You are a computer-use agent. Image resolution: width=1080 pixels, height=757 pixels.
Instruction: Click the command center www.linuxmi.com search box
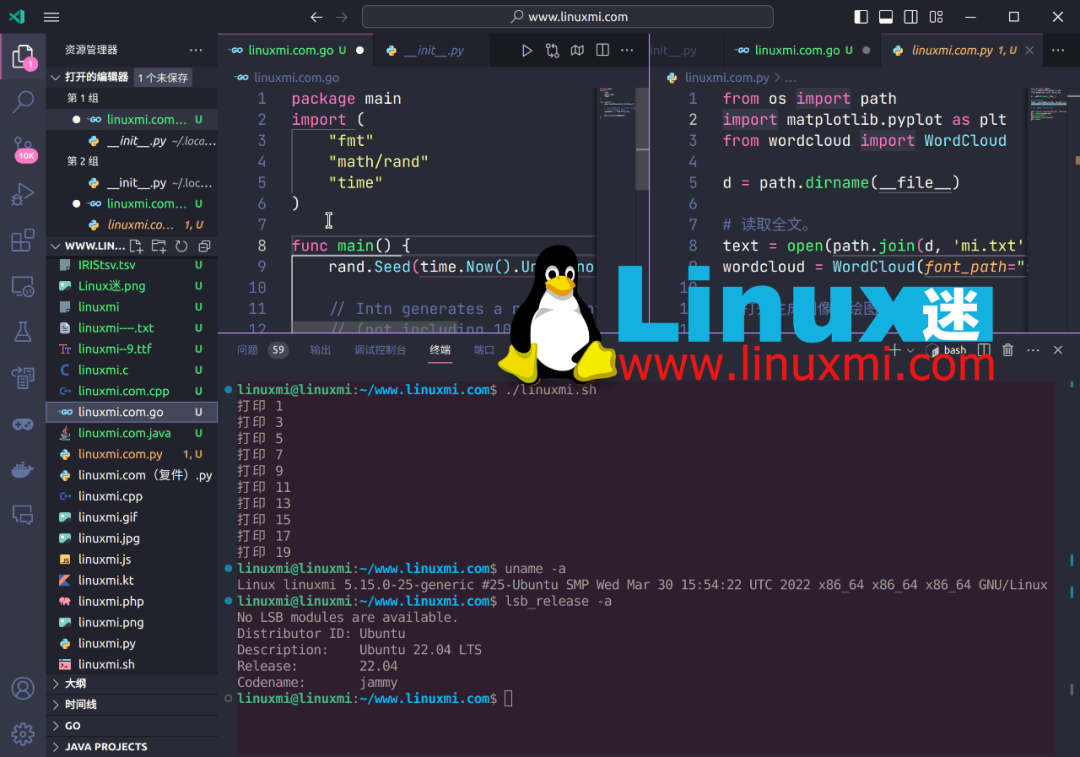pyautogui.click(x=568, y=17)
